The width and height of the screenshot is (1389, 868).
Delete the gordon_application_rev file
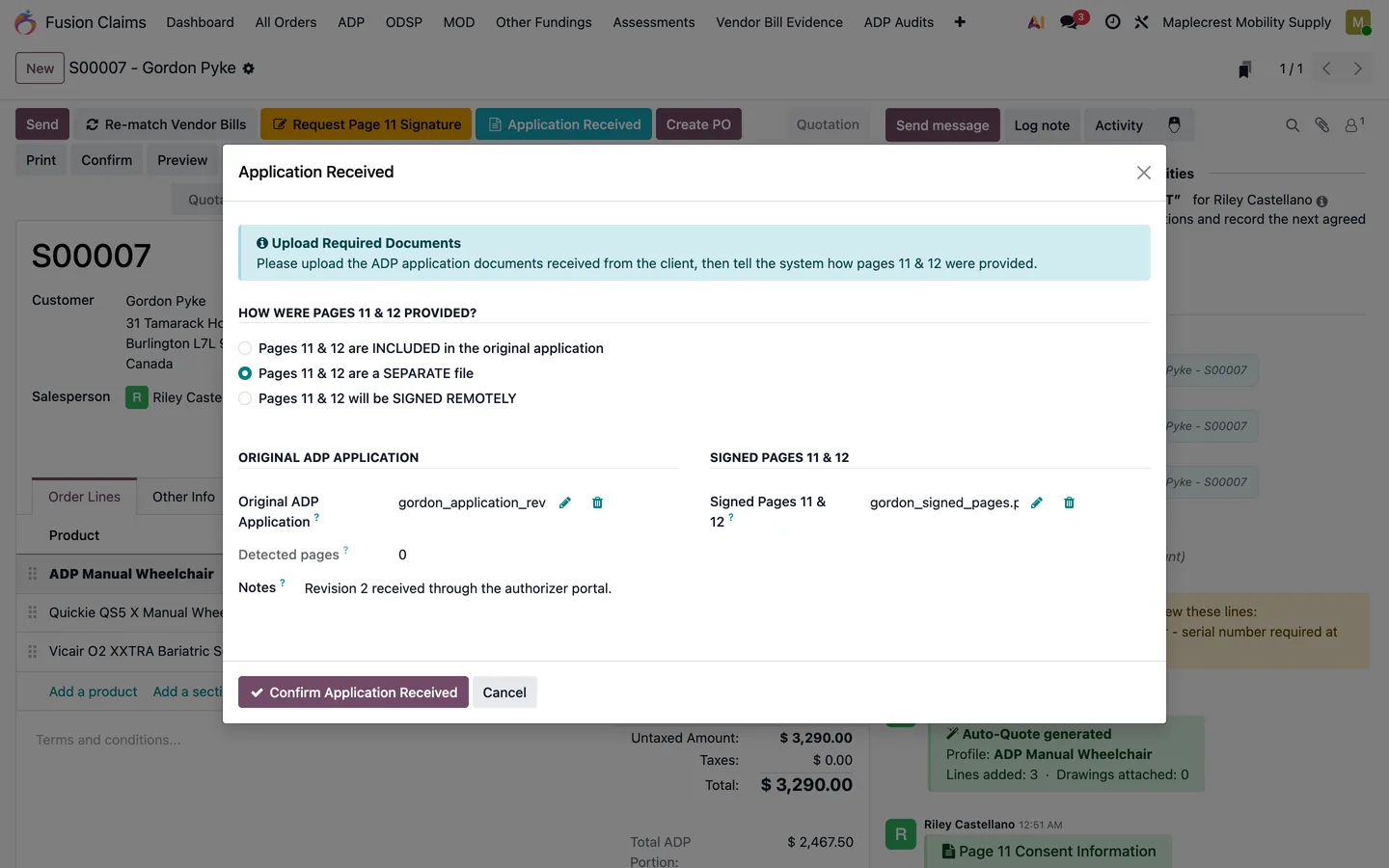(597, 502)
